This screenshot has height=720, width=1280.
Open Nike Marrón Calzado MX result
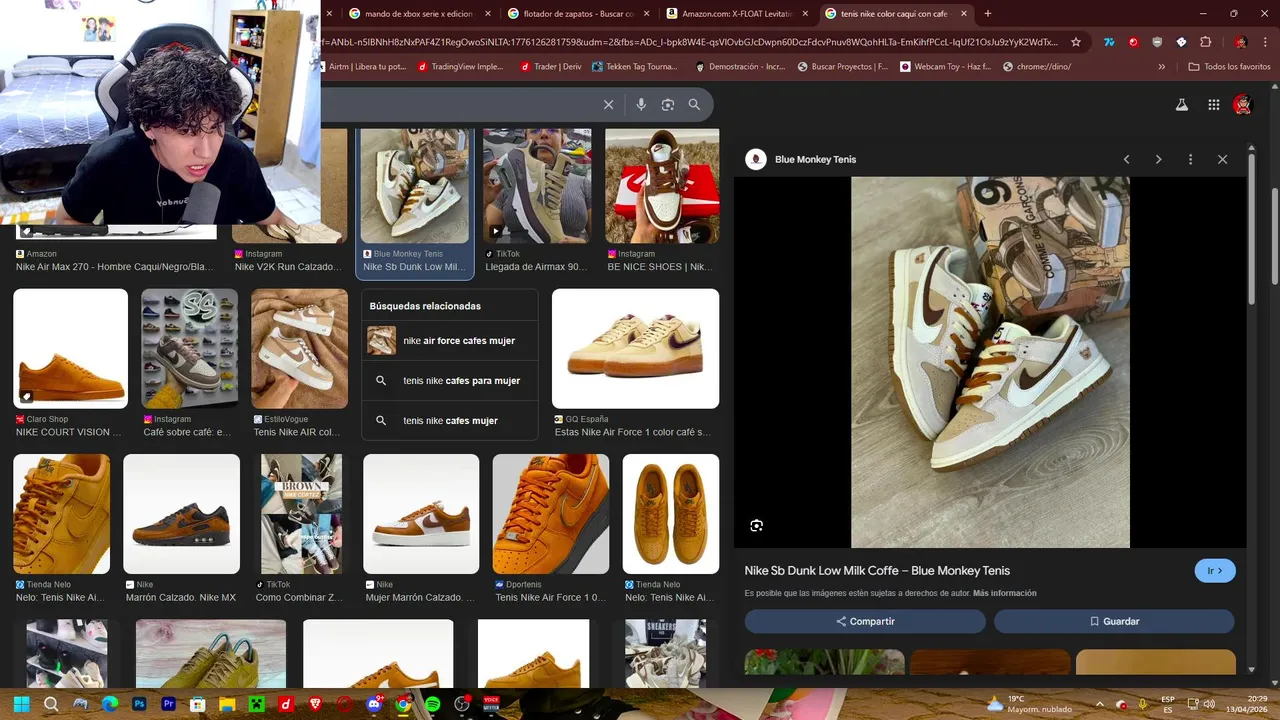181,529
